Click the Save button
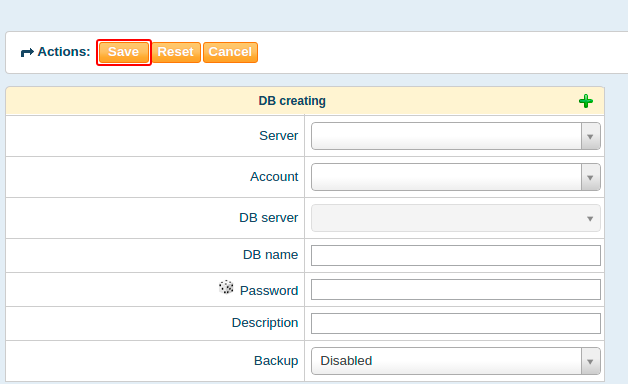 [x=124, y=52]
